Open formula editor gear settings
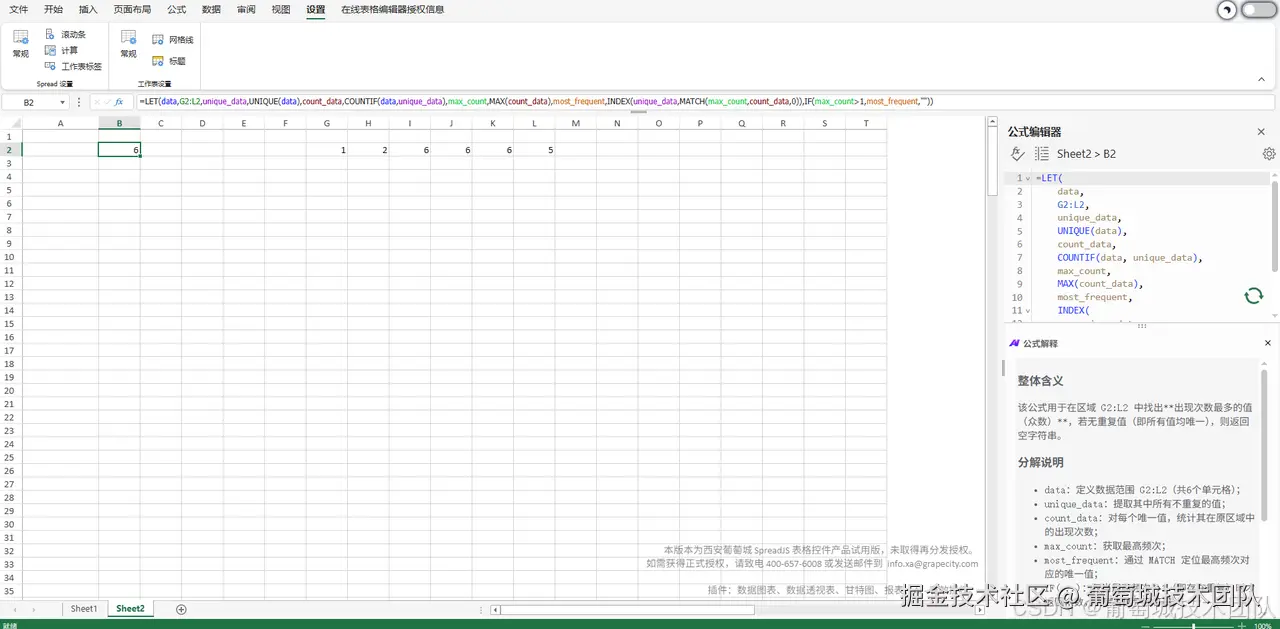 point(1268,154)
